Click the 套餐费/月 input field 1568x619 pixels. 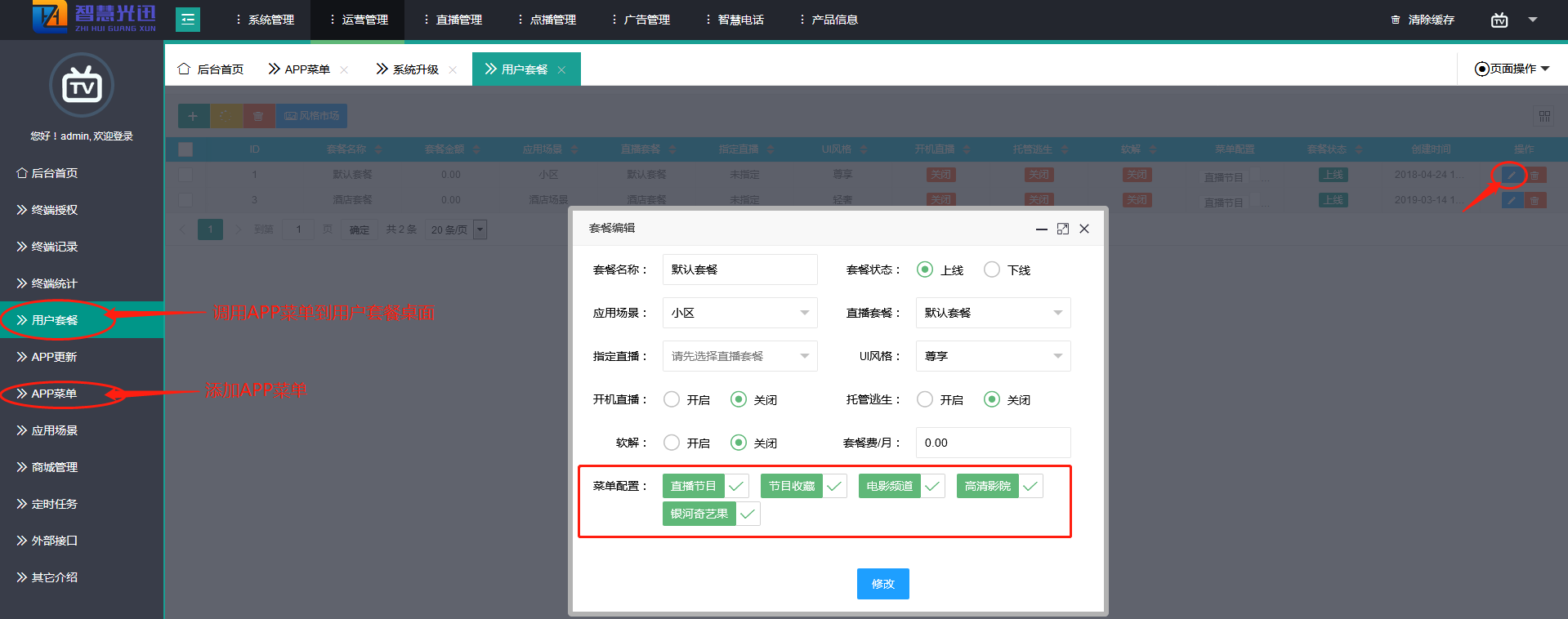[x=993, y=443]
